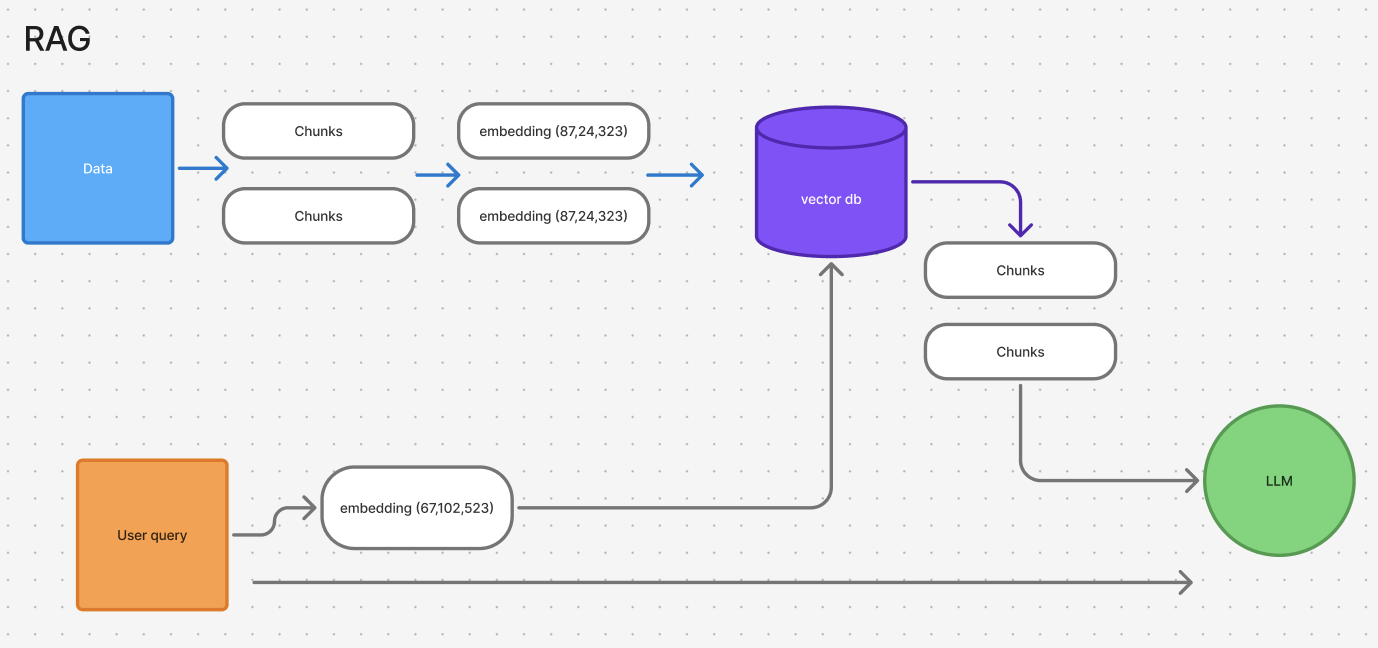The width and height of the screenshot is (1378, 648).
Task: Select the RAG title text
Action: click(57, 39)
